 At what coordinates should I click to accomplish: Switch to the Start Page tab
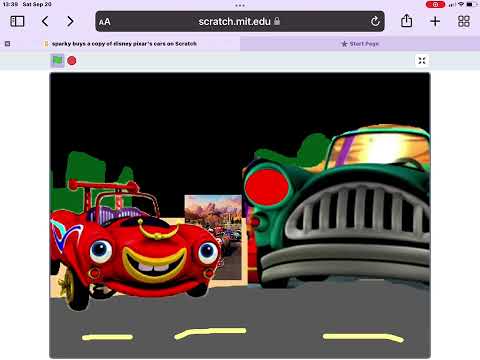tap(360, 44)
